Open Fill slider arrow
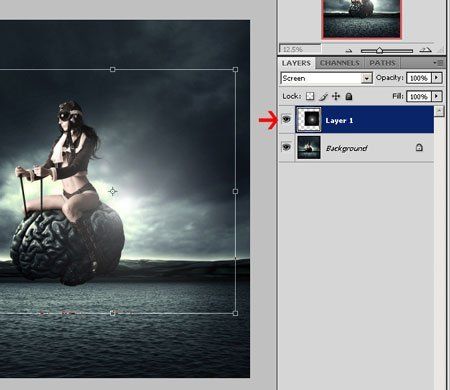The height and width of the screenshot is (390, 450). click(x=437, y=96)
